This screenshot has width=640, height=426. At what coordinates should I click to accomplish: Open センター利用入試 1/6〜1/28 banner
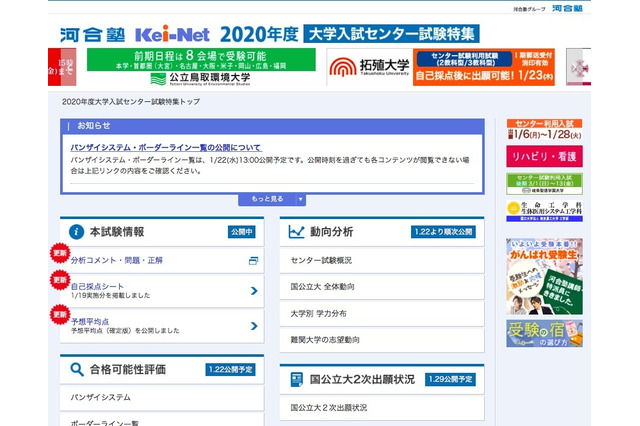(544, 130)
